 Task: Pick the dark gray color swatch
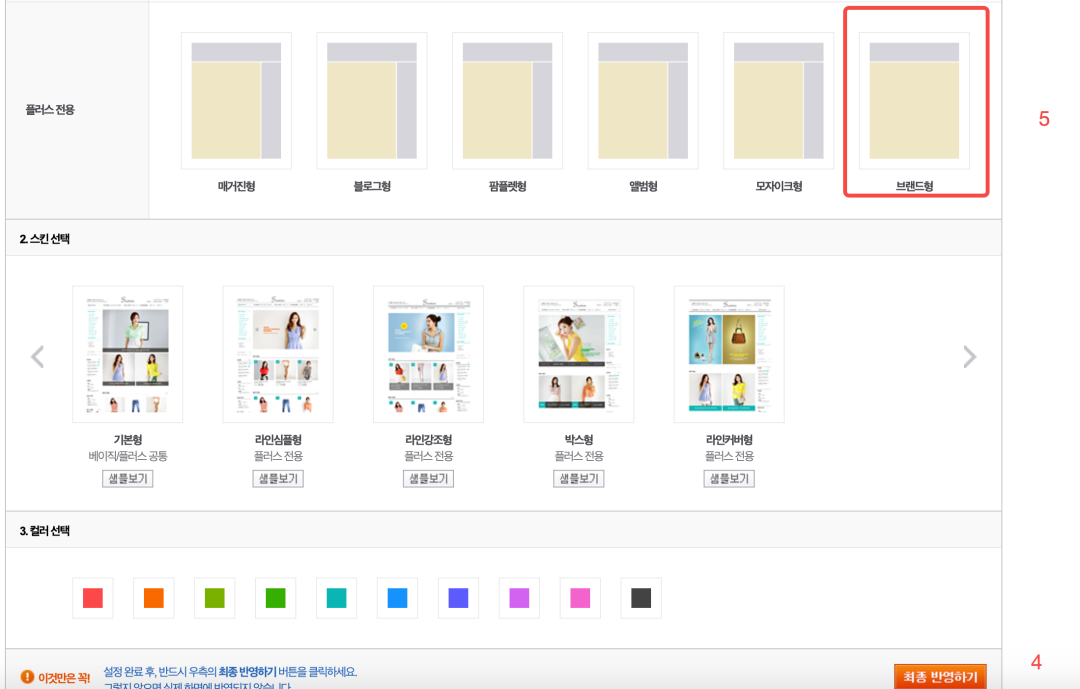tap(641, 598)
